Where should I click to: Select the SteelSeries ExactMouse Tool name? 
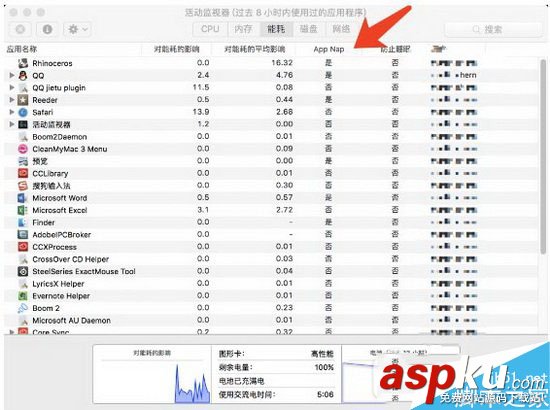(84, 271)
